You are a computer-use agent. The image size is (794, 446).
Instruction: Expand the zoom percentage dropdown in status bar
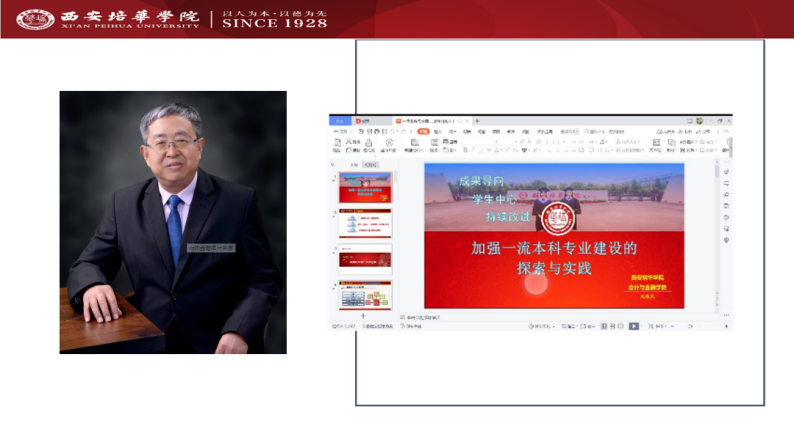tap(662, 326)
